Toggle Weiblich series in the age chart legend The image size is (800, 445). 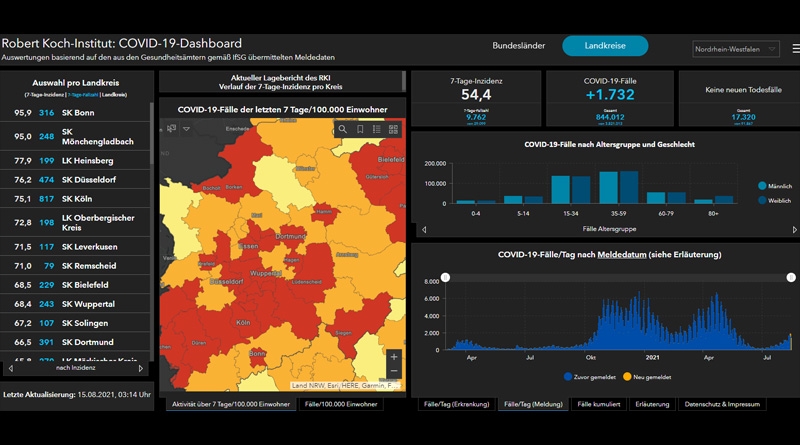(x=774, y=201)
